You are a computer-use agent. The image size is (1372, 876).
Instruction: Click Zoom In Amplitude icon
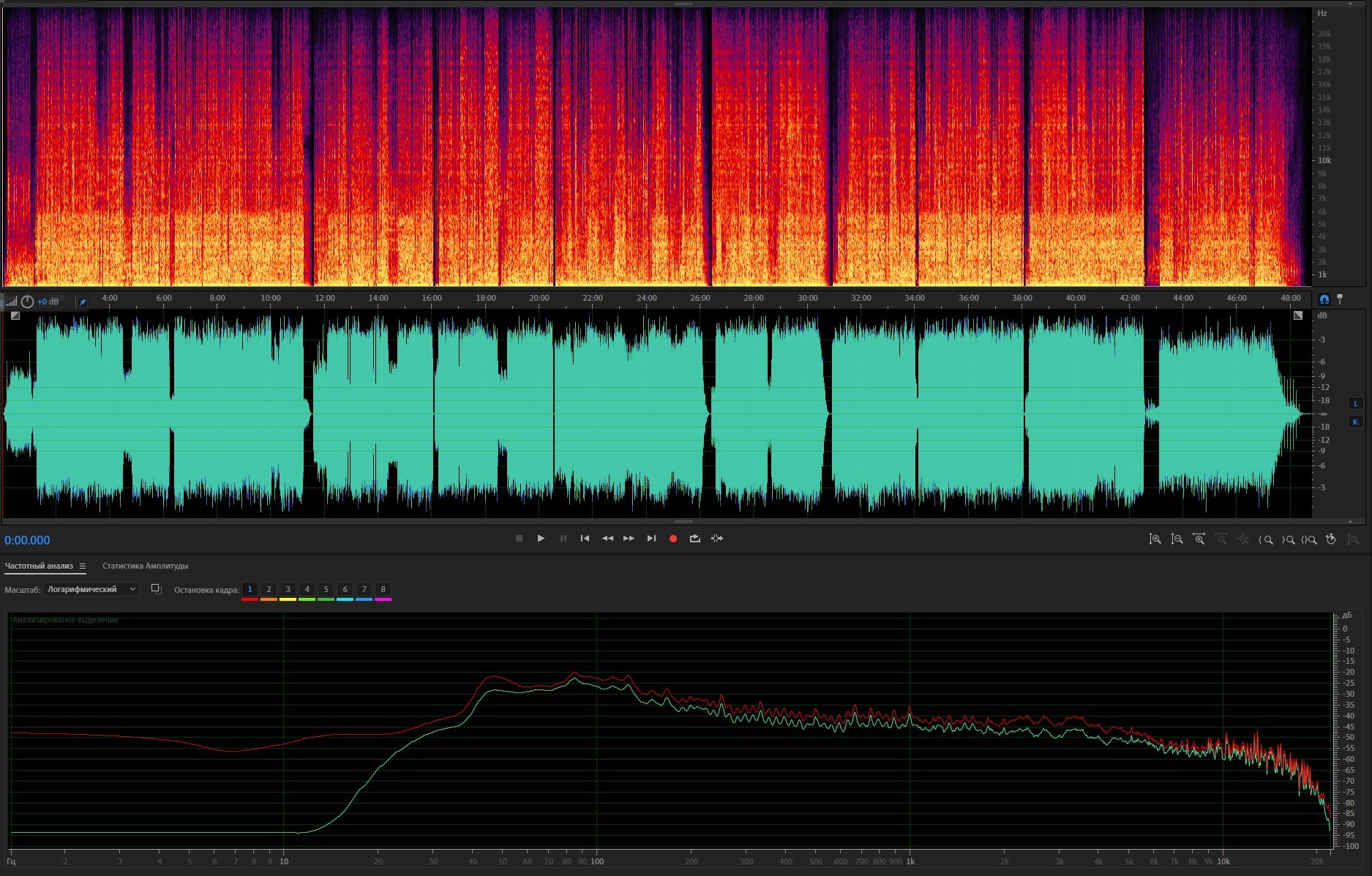pyautogui.click(x=1155, y=539)
